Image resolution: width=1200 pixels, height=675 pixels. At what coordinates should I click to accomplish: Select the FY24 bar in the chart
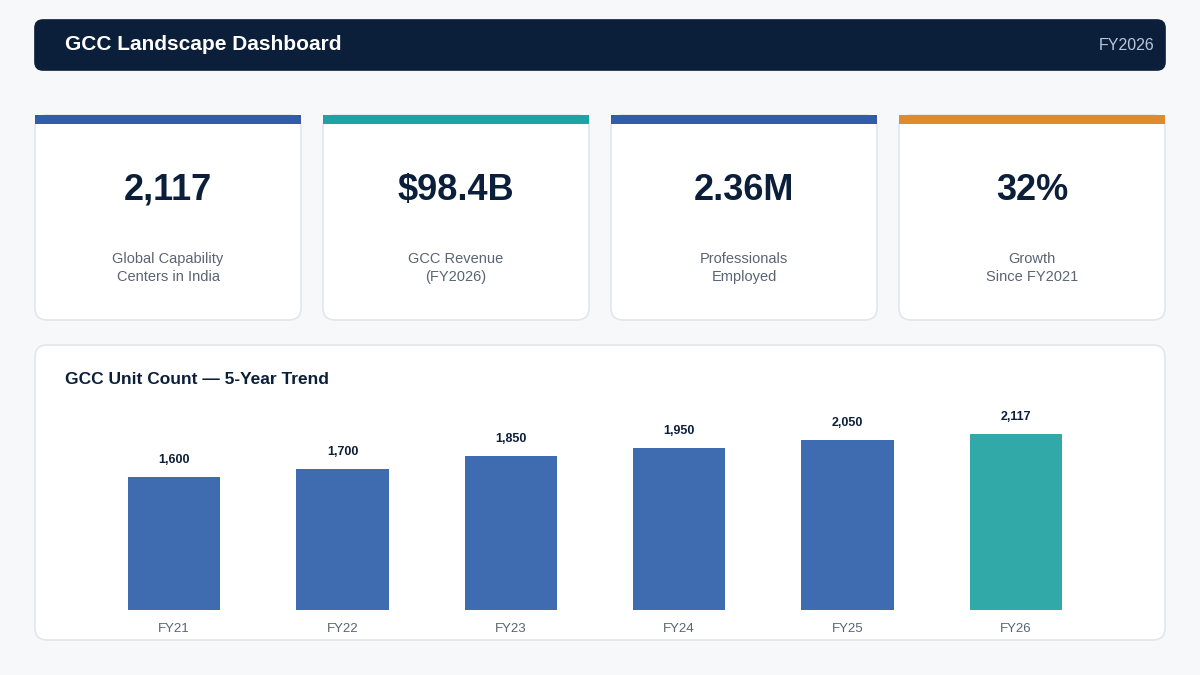pyautogui.click(x=679, y=529)
